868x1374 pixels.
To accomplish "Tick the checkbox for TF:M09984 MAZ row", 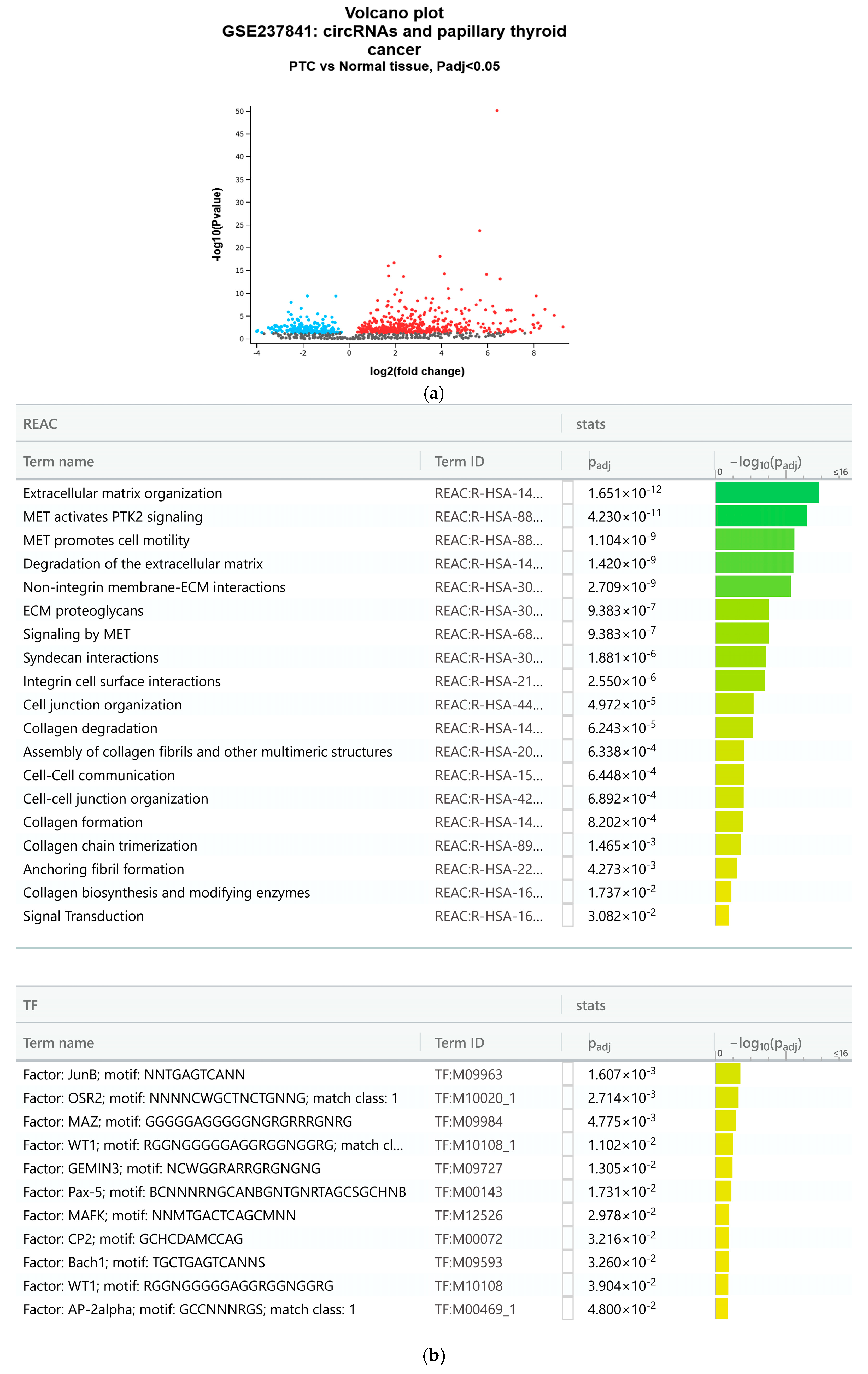I will point(567,1121).
